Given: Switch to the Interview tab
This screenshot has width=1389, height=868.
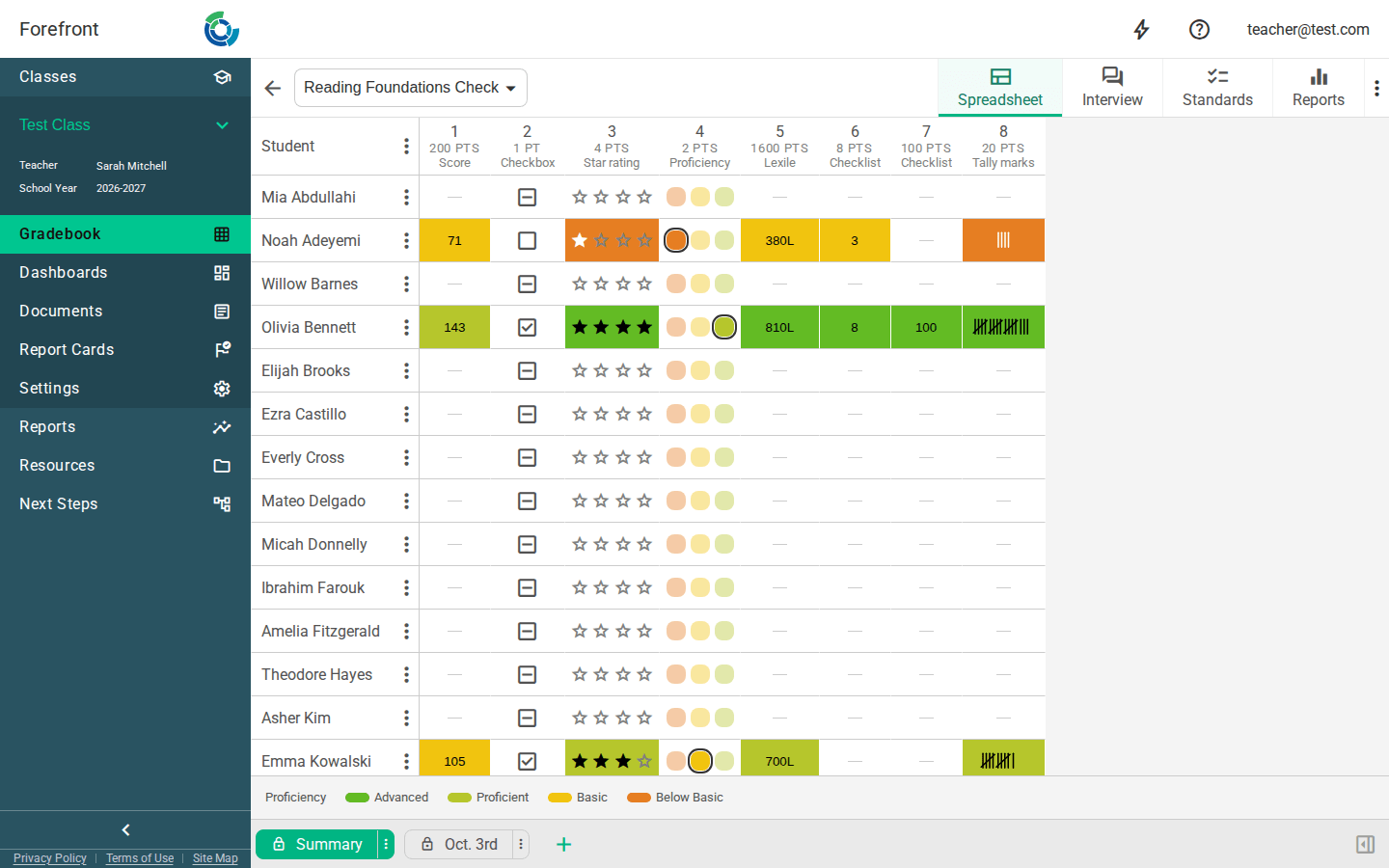Looking at the screenshot, I should tap(1112, 88).
